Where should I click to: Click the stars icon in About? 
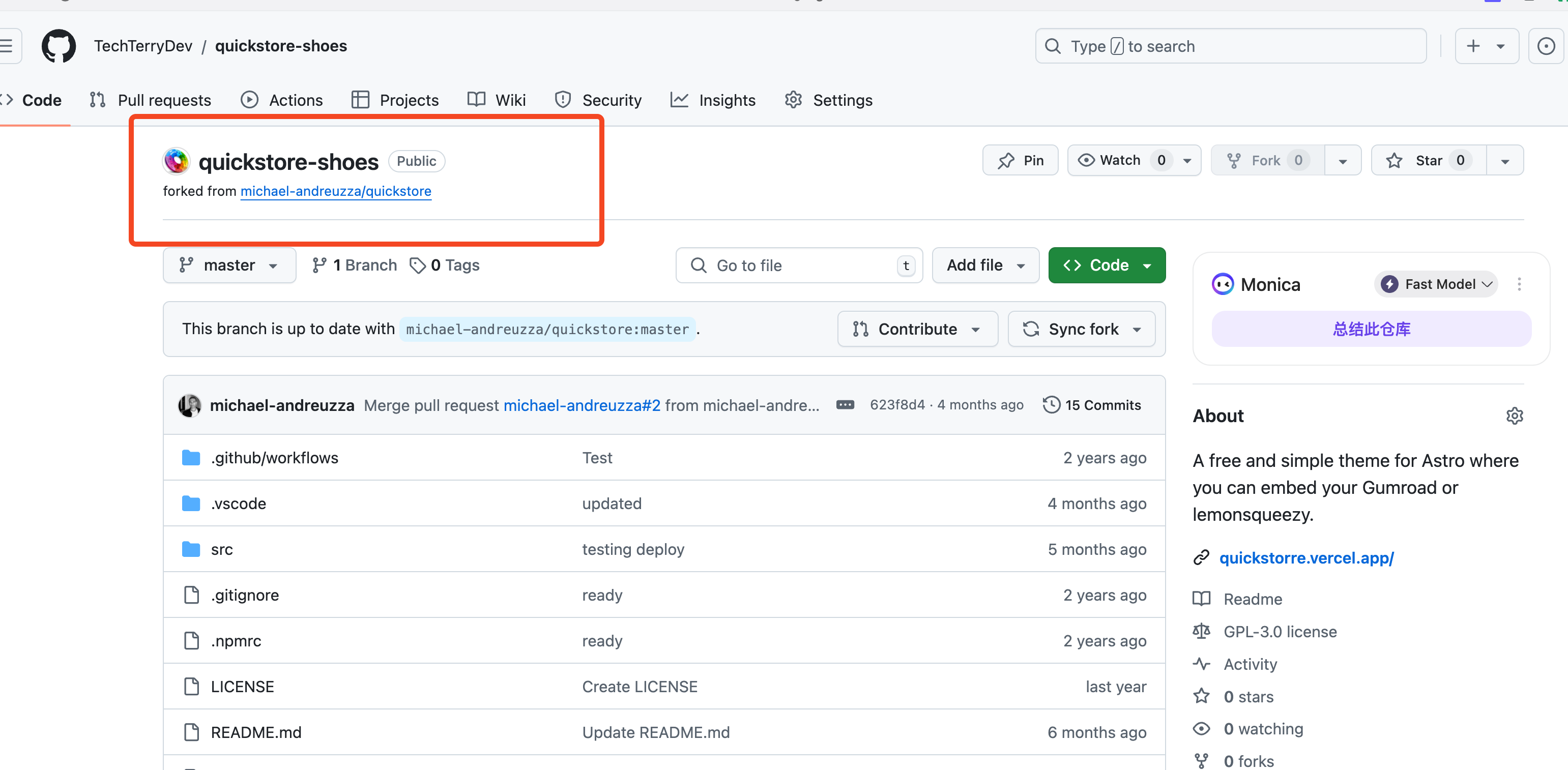(x=1201, y=696)
